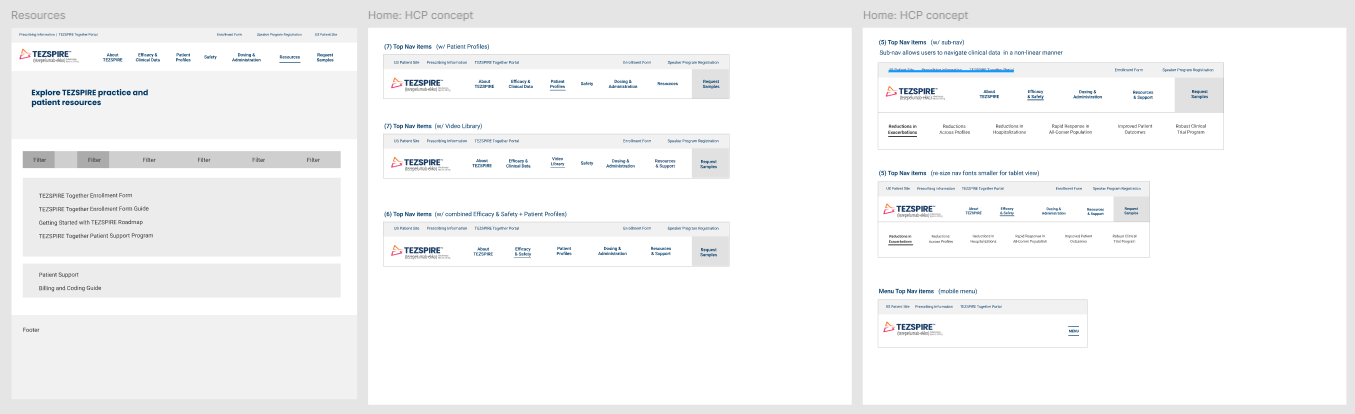This screenshot has height=414, width=1355.
Task: Click Request Samples in the 6-item nav variant
Action: coord(710,251)
